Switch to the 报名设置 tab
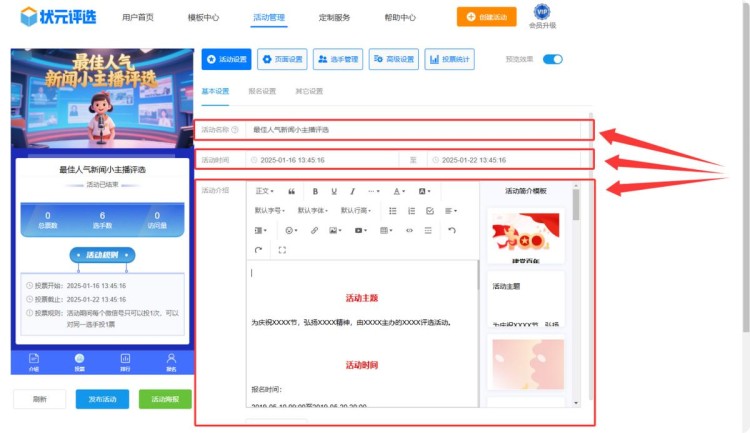Viewport: 750px width, 433px height. 262,91
